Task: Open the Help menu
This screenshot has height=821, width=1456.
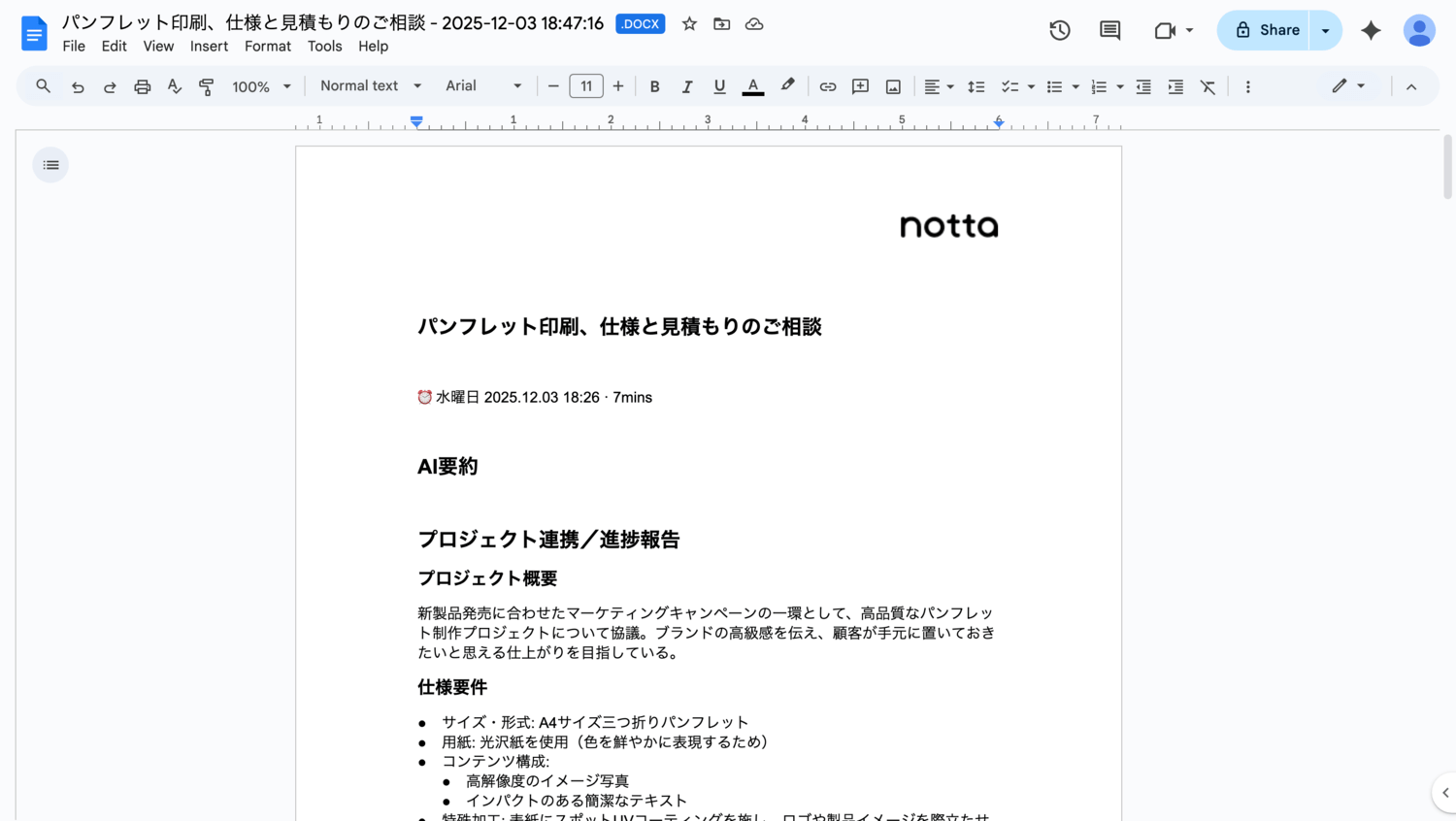Action: (x=373, y=47)
